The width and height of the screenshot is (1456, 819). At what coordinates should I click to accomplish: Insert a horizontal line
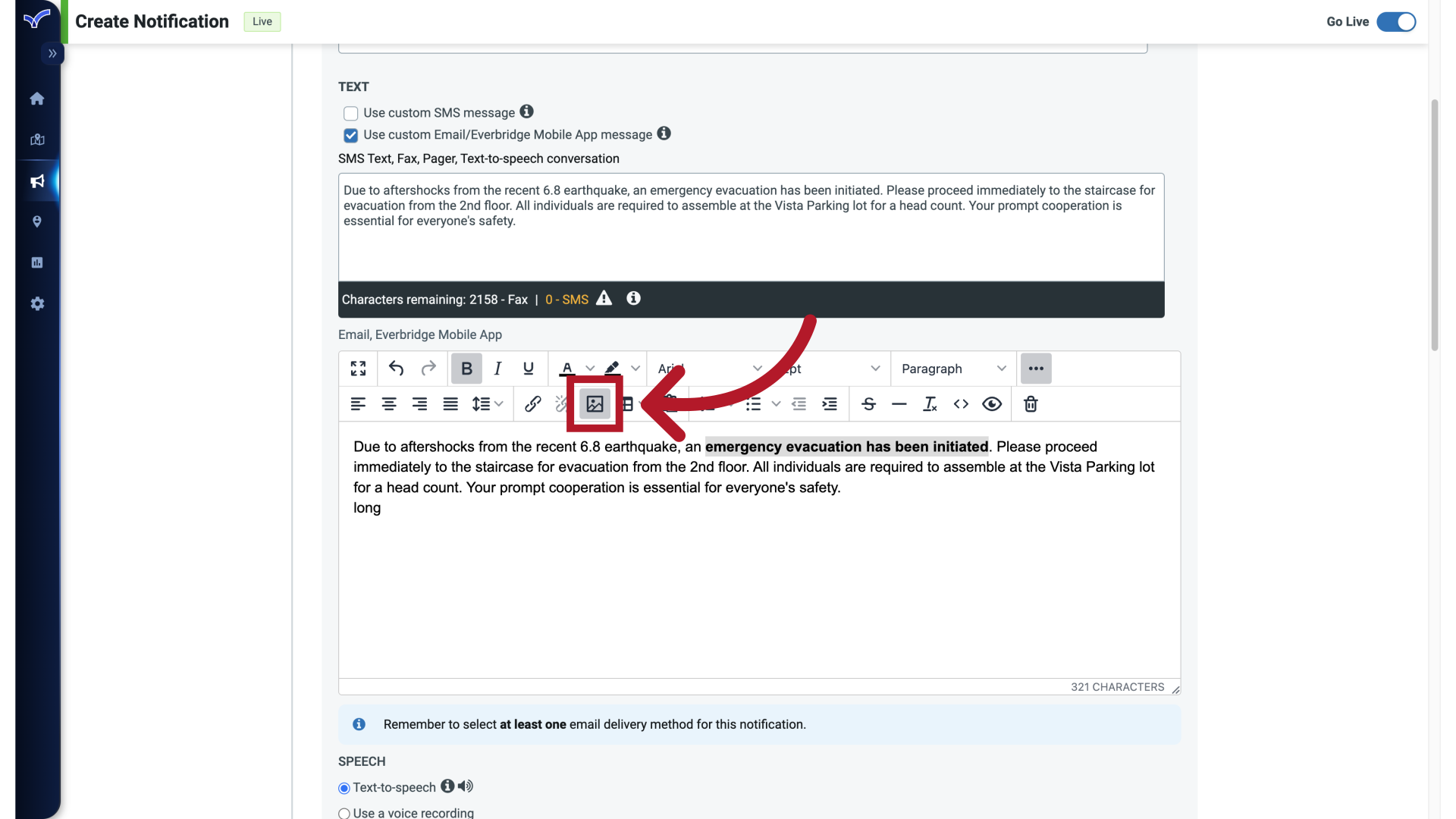coord(899,404)
